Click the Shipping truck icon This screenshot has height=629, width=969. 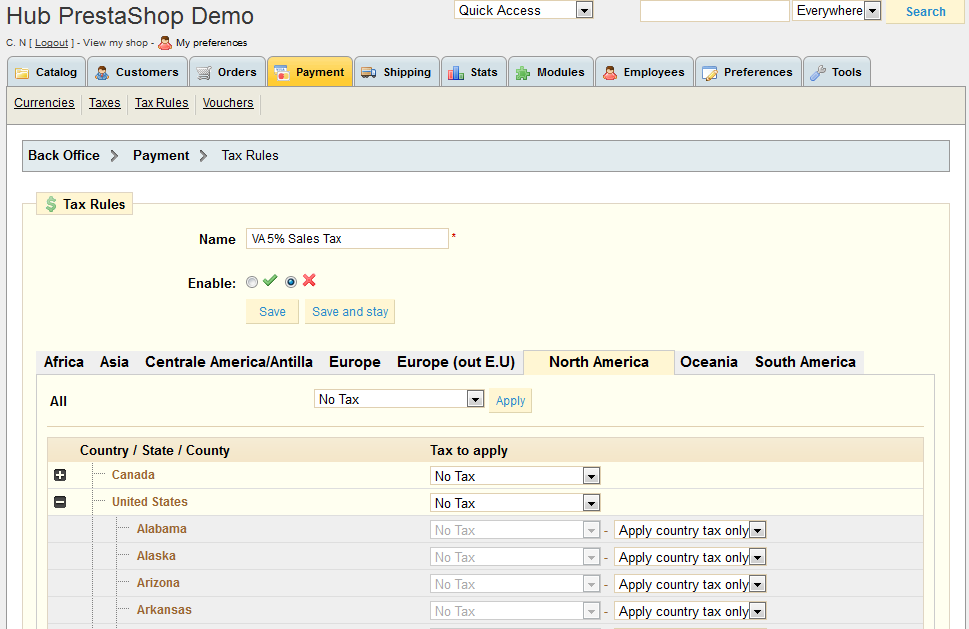(368, 73)
